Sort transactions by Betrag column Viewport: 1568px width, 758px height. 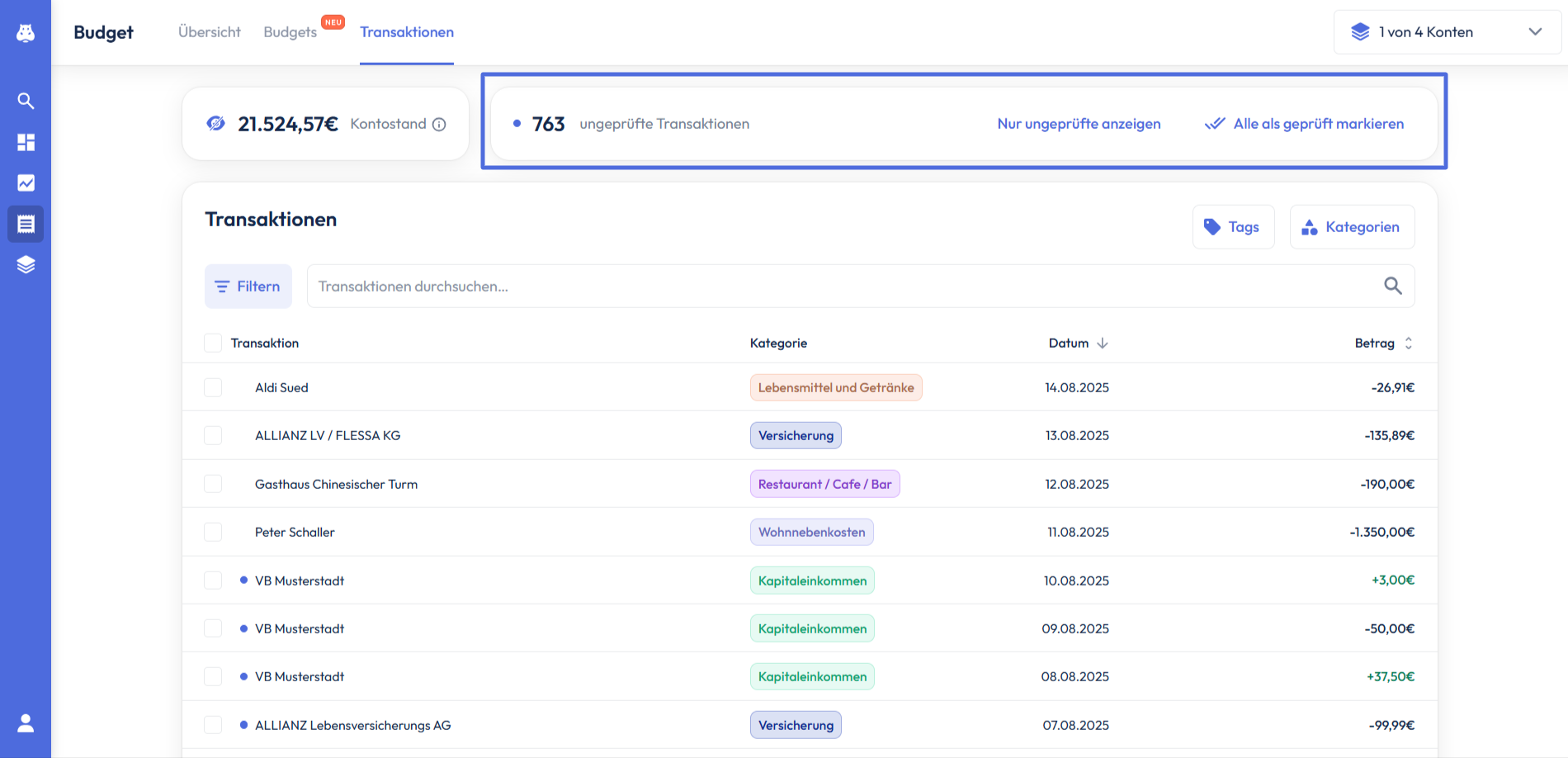1383,343
